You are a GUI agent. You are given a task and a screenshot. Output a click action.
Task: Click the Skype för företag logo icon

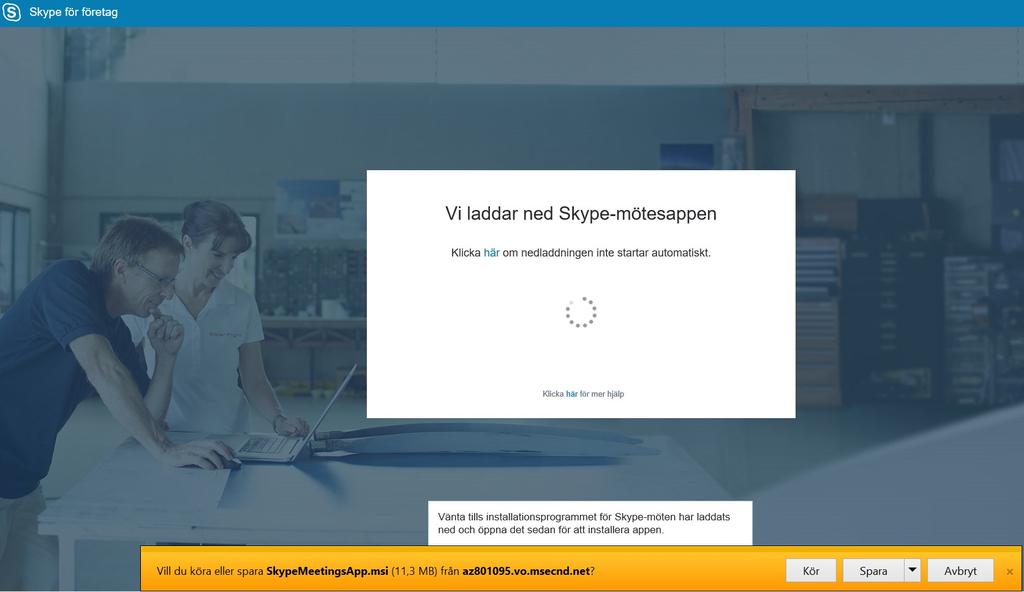[12, 12]
